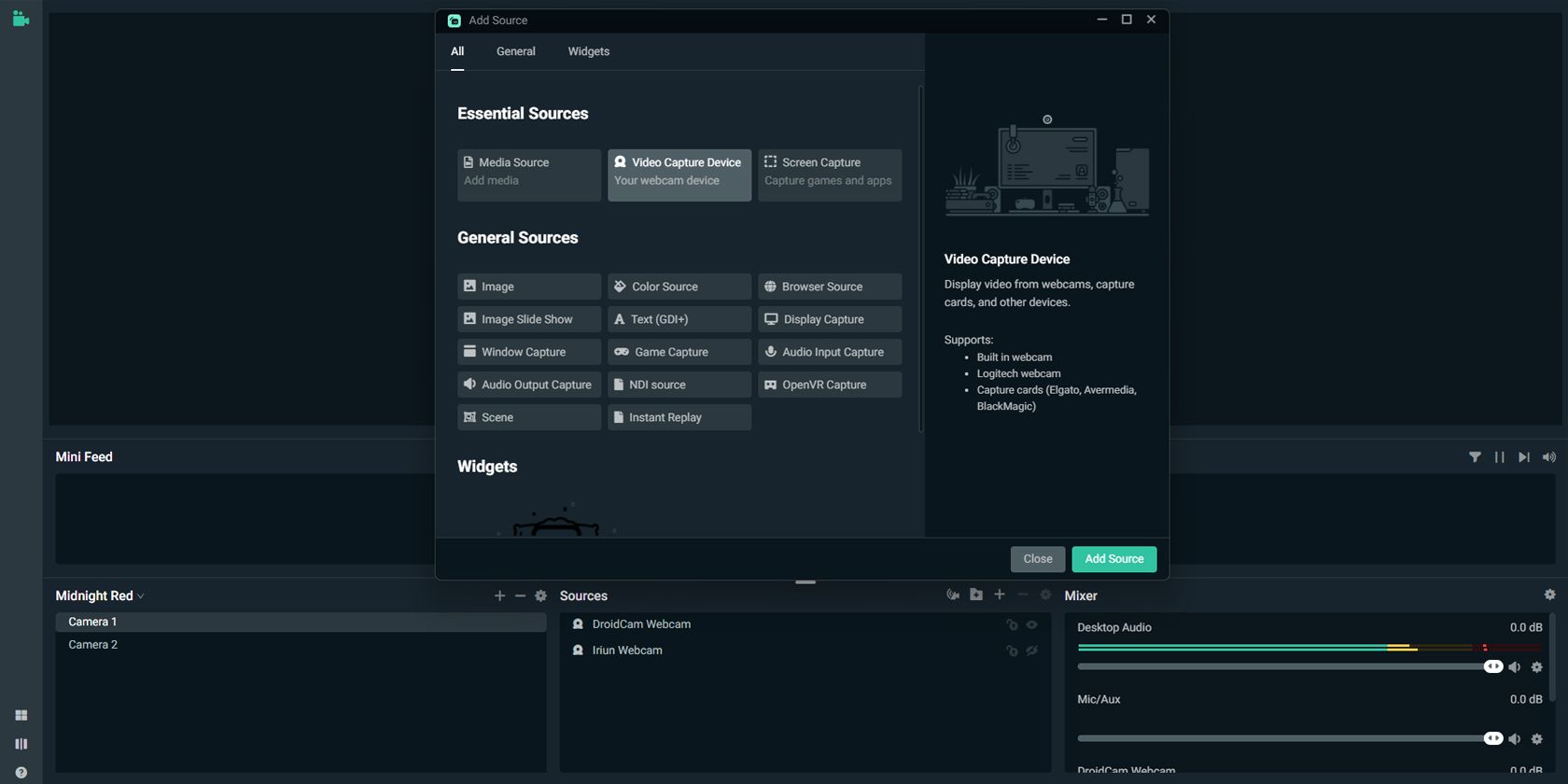Select the Audio Output Capture source
Viewport: 1568px width, 784px height.
coord(529,385)
